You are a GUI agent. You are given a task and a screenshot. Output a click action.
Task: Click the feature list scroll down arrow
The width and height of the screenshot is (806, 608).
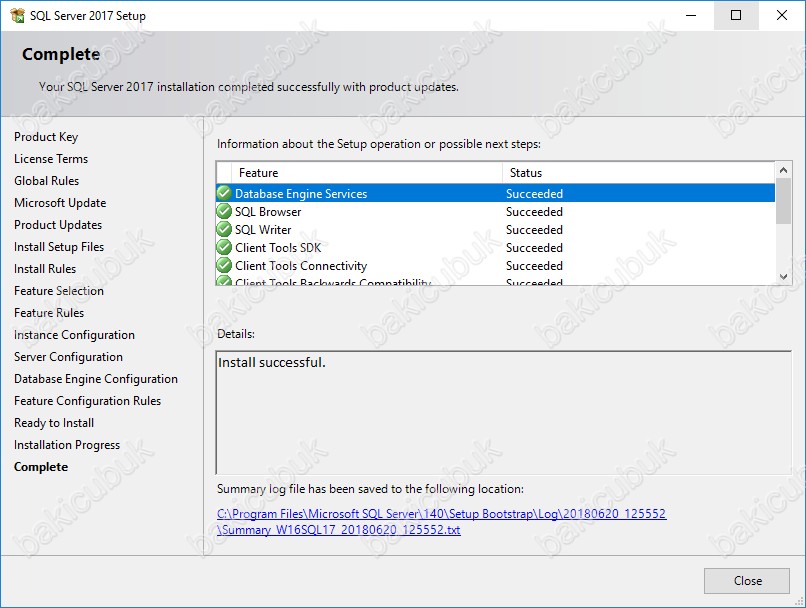[x=783, y=277]
